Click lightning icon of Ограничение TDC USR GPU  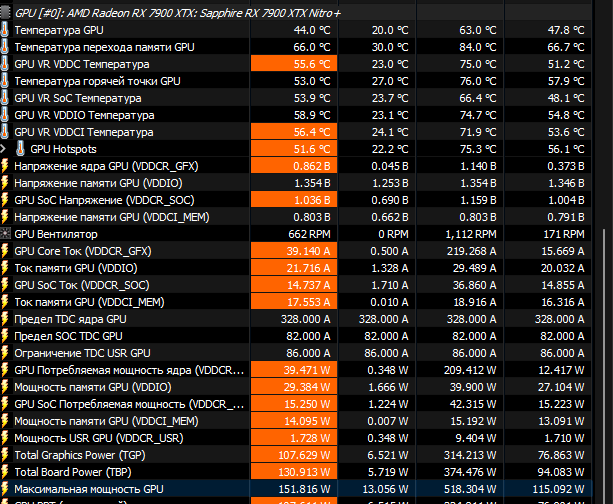(x=5, y=353)
